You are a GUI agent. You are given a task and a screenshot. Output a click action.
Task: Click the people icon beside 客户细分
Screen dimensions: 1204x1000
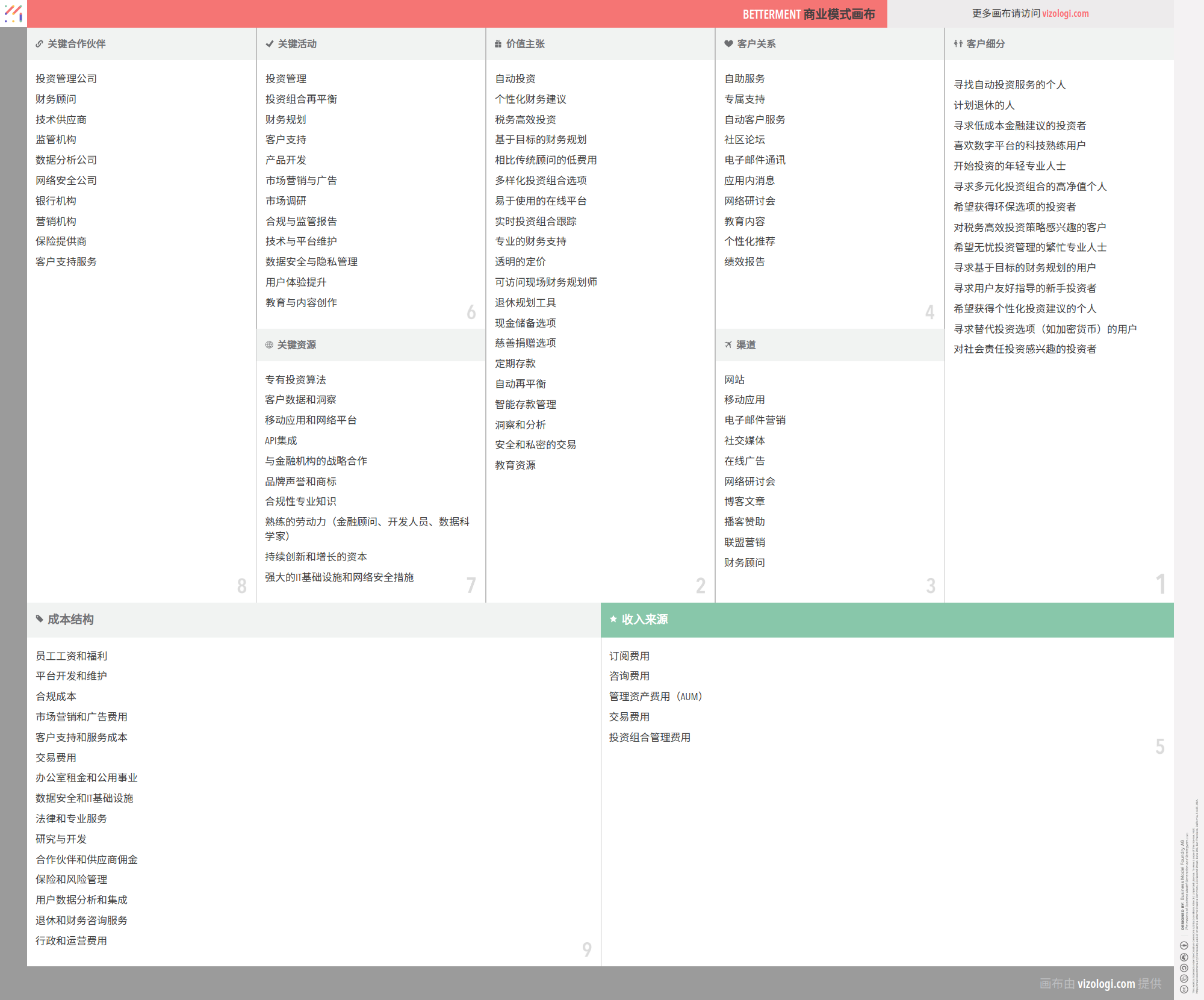[958, 44]
